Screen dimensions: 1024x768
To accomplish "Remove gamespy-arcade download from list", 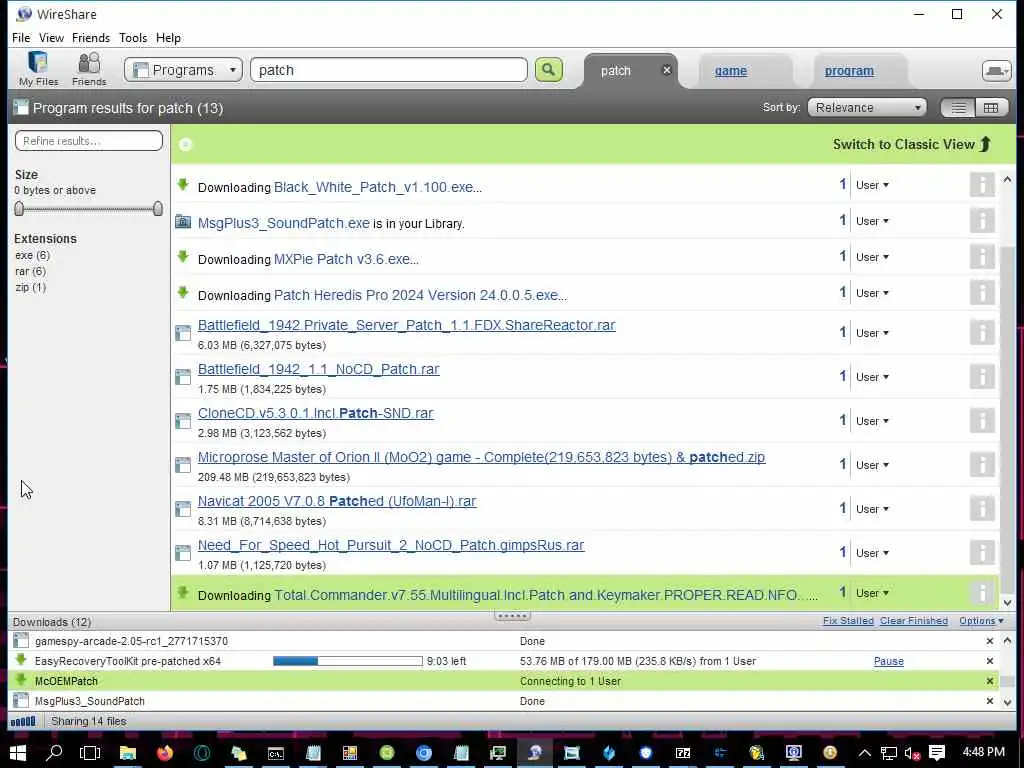I will pos(989,641).
